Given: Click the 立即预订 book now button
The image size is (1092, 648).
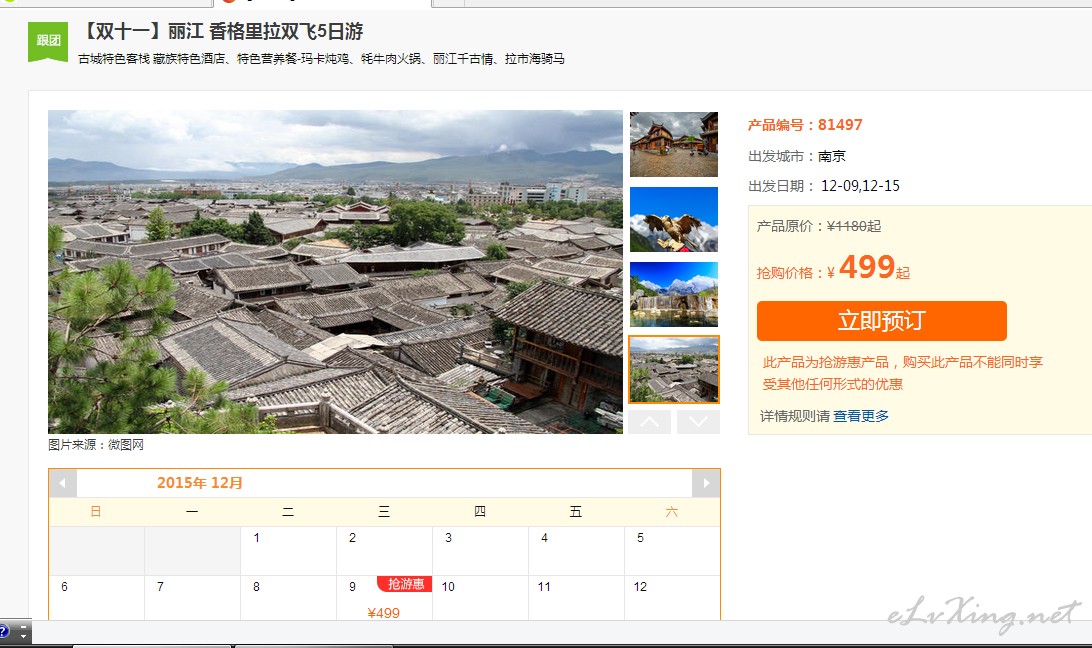Looking at the screenshot, I should (x=882, y=321).
